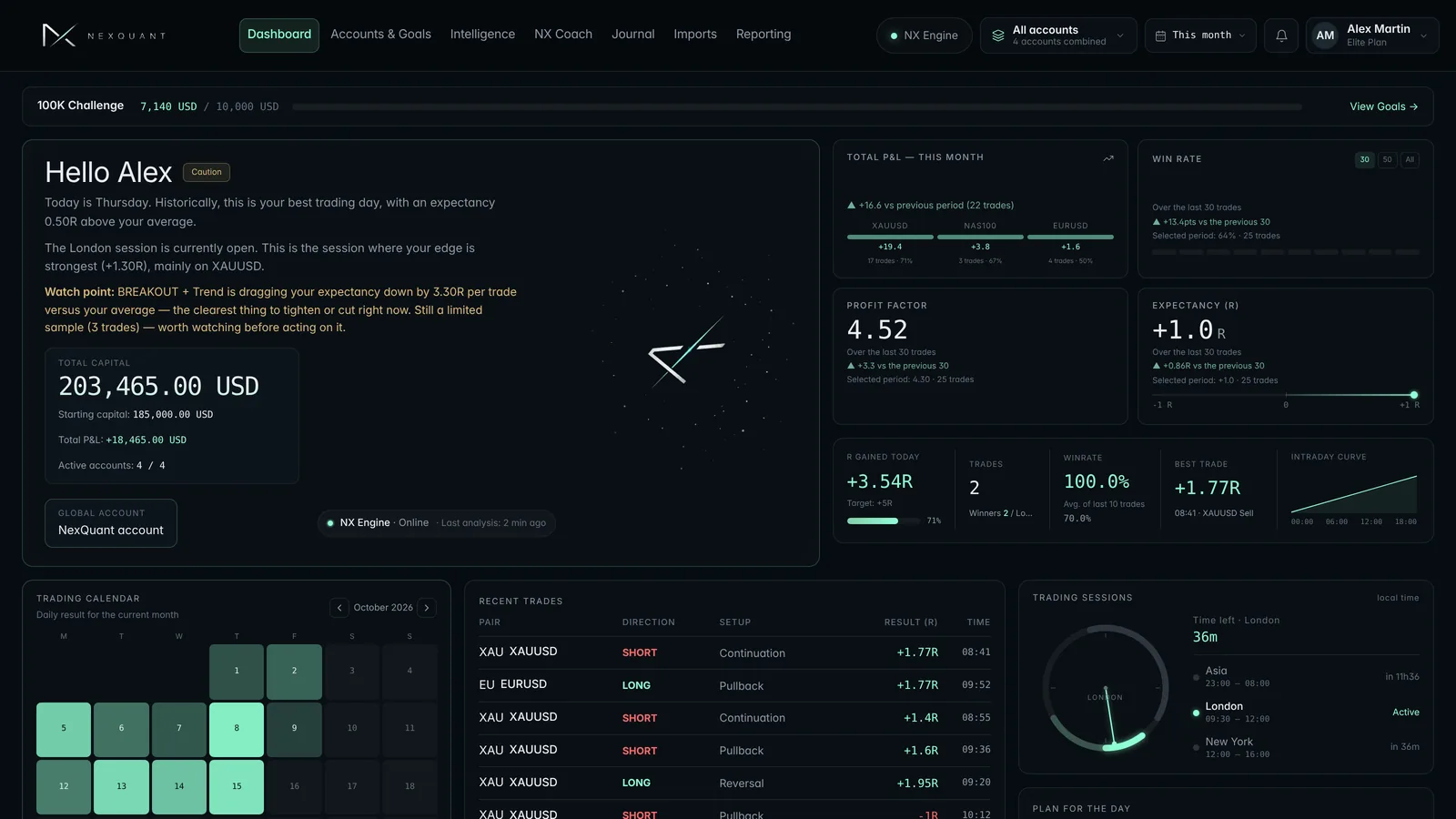
Task: Open the NX Coach tab
Action: click(563, 35)
